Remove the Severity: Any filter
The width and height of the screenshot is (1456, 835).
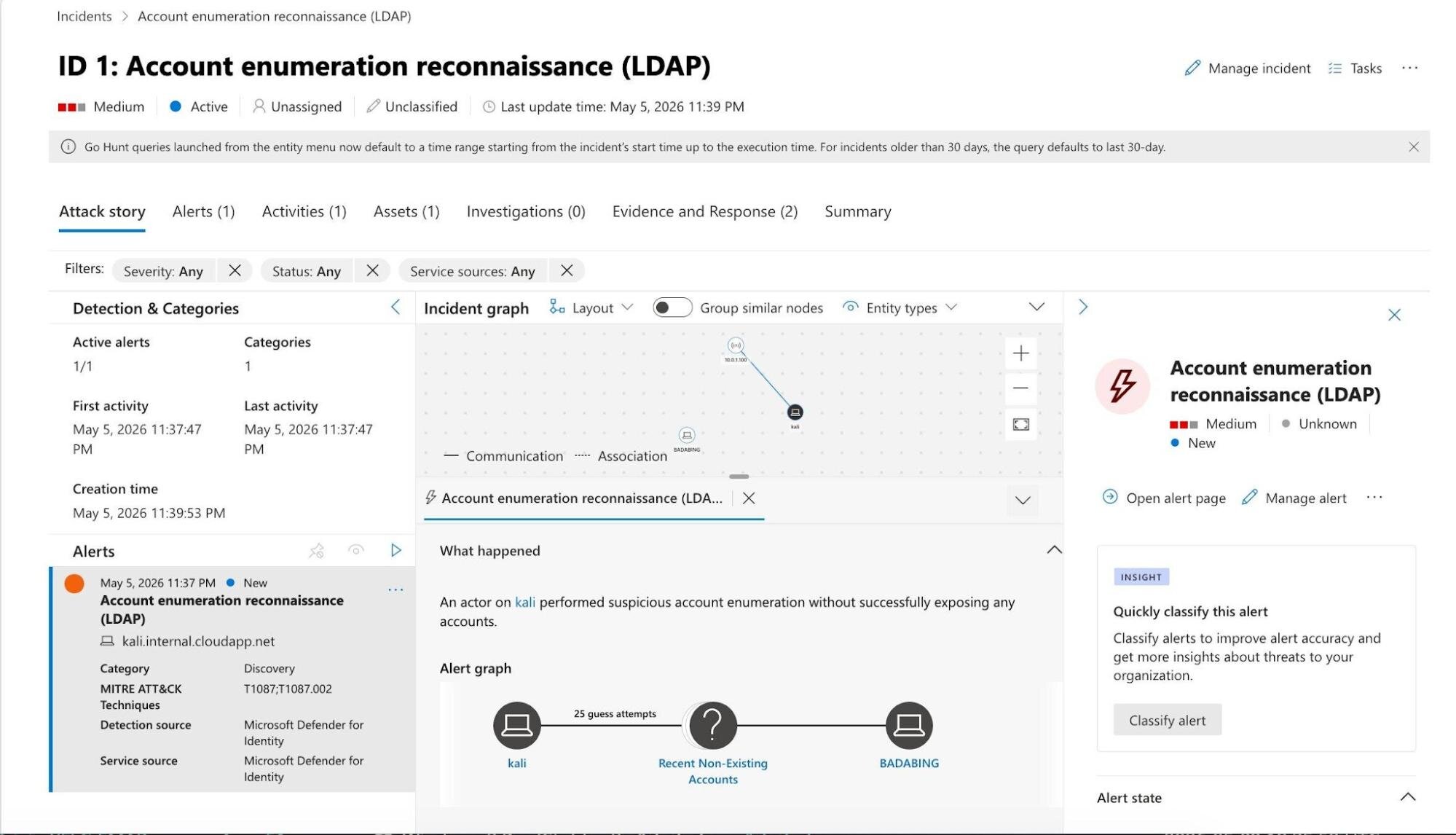coord(235,270)
